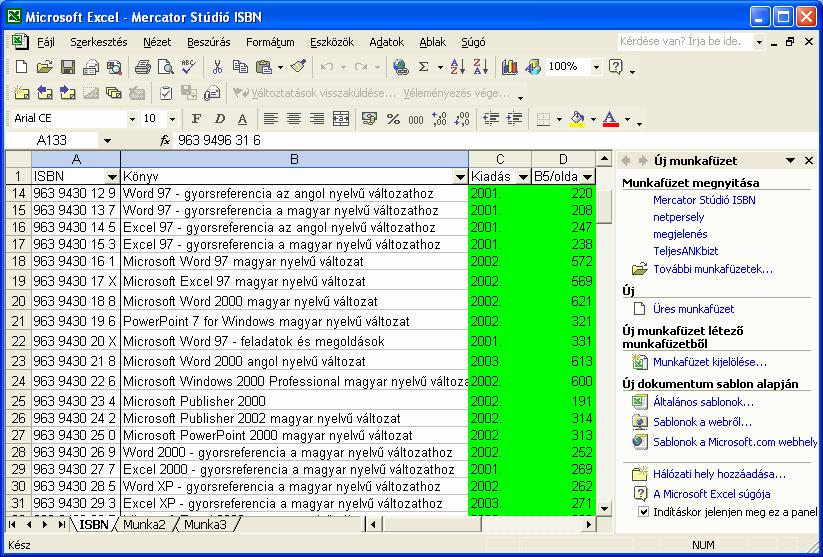
Task: Click the New workbook icon
Action: [x=22, y=67]
